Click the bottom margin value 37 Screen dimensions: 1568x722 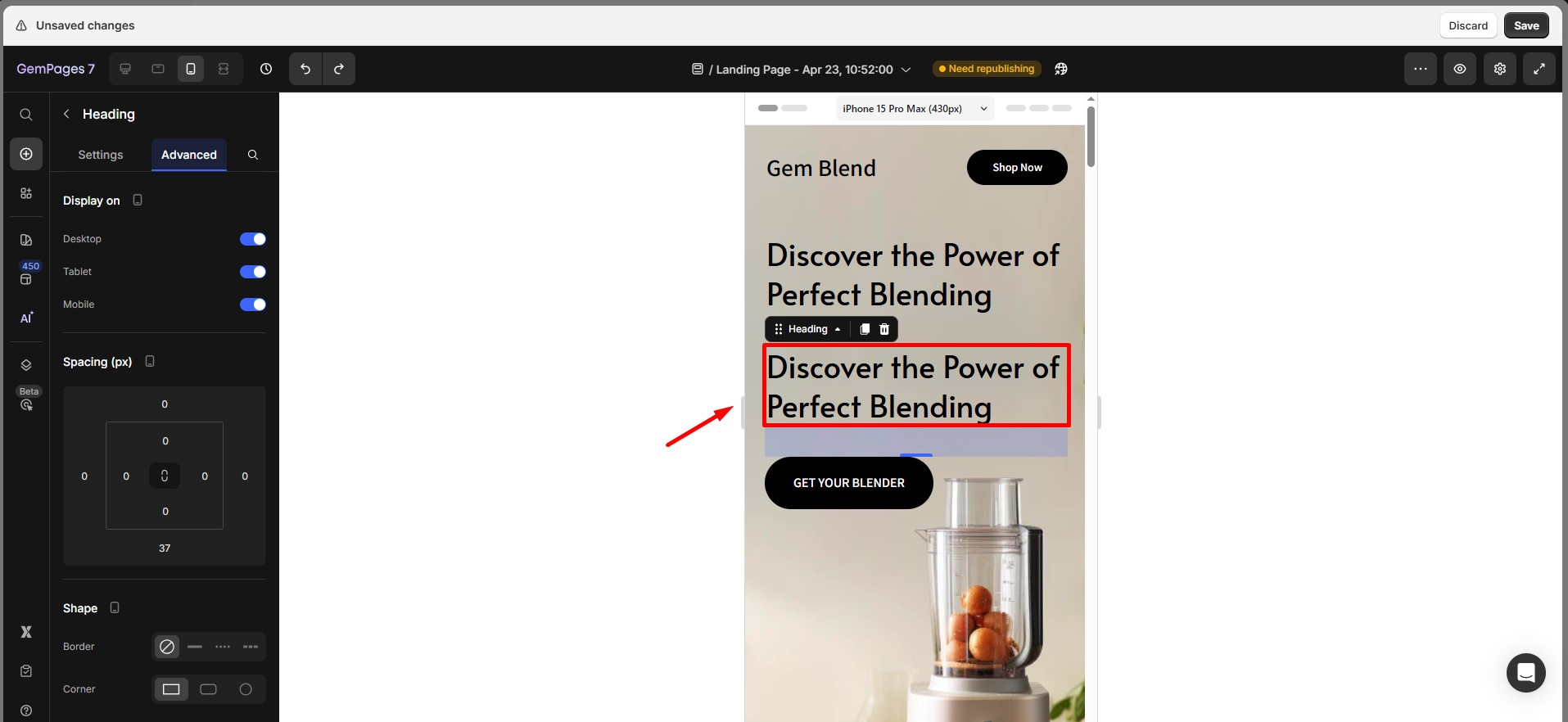(x=165, y=548)
